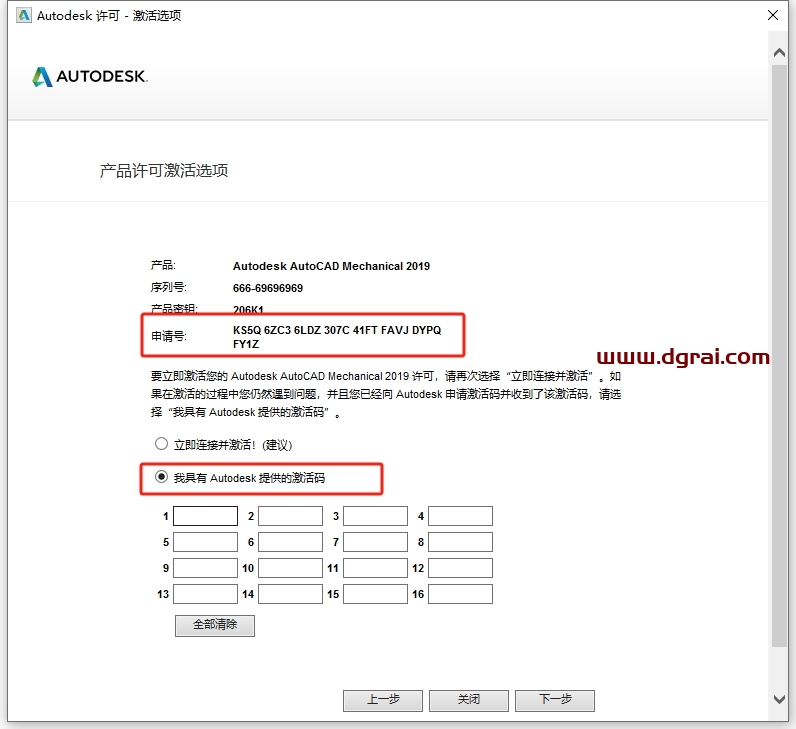Click activation code field 13
This screenshot has height=729, width=796.
pyautogui.click(x=206, y=594)
